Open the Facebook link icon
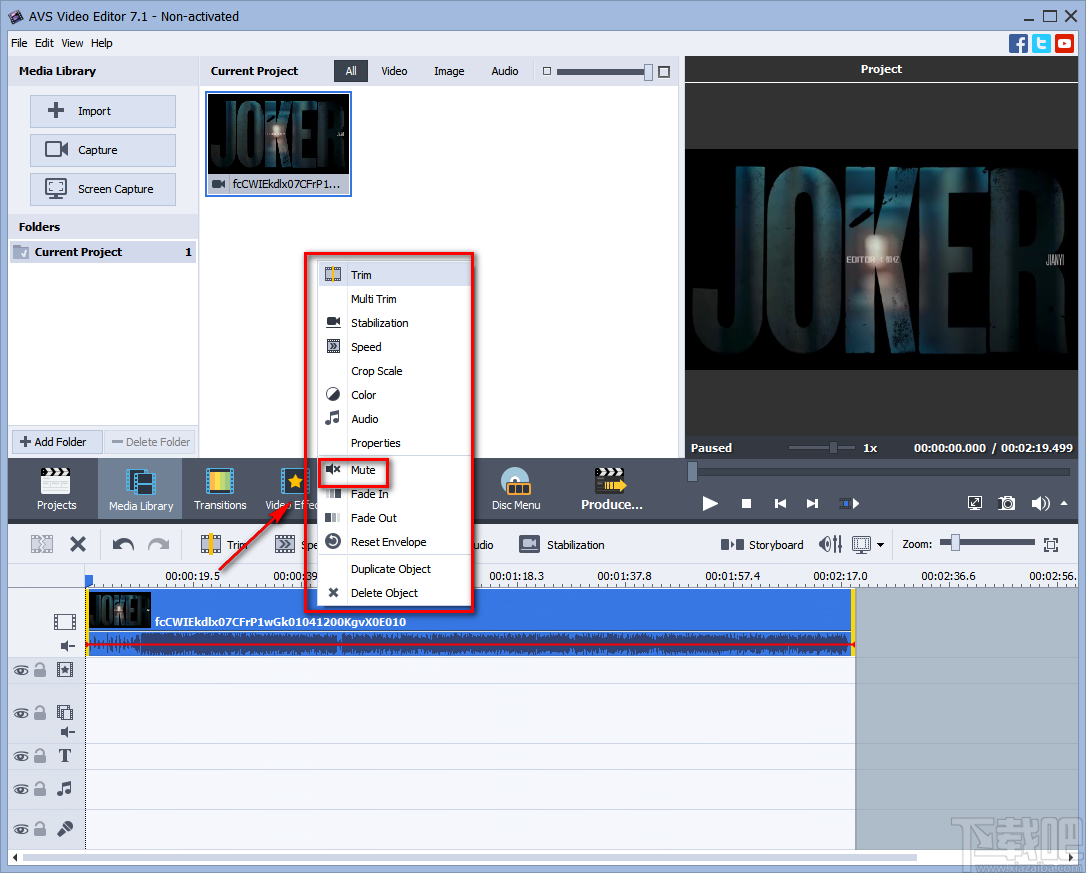The height and width of the screenshot is (873, 1086). pyautogui.click(x=1018, y=44)
